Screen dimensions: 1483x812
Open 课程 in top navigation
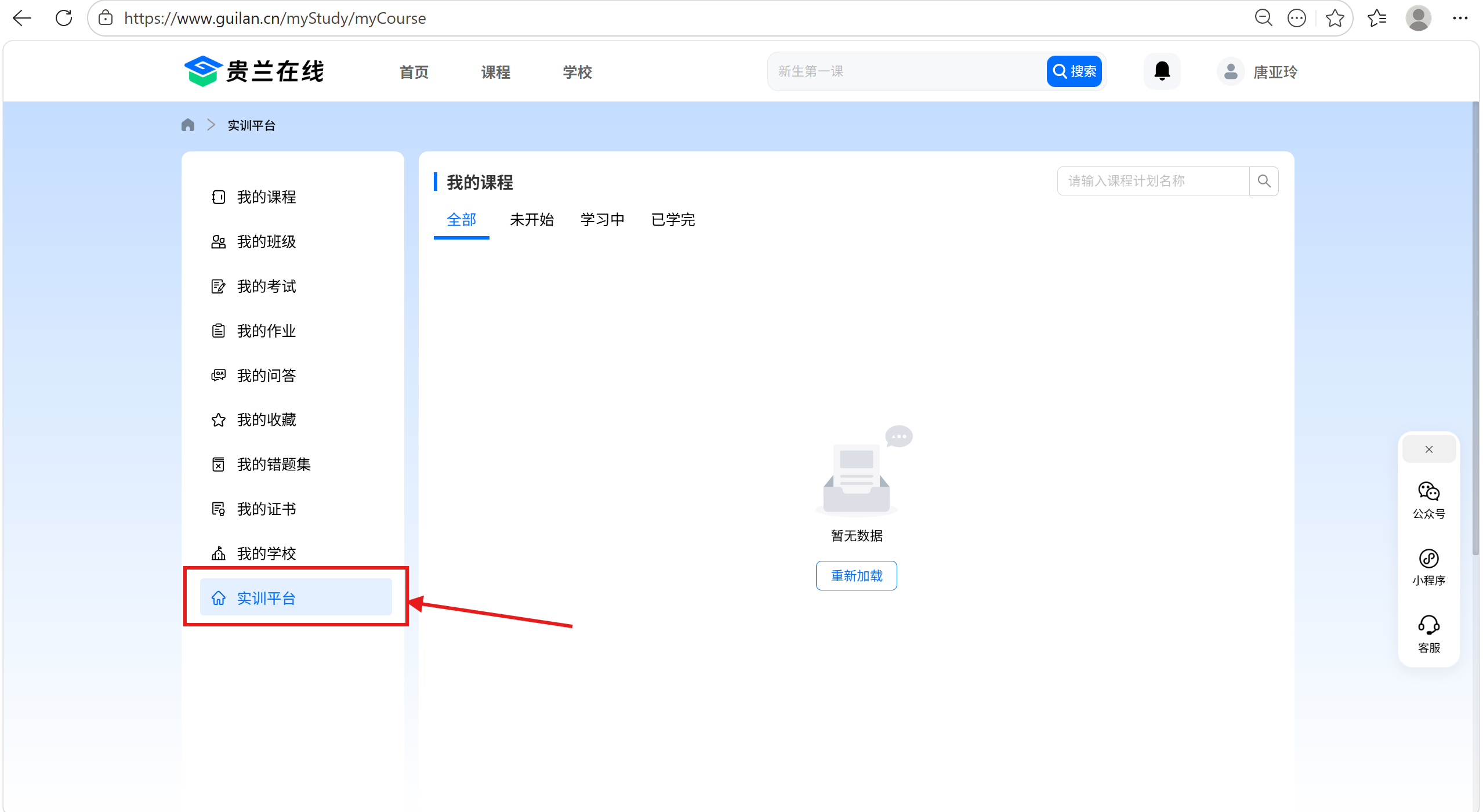click(x=495, y=72)
